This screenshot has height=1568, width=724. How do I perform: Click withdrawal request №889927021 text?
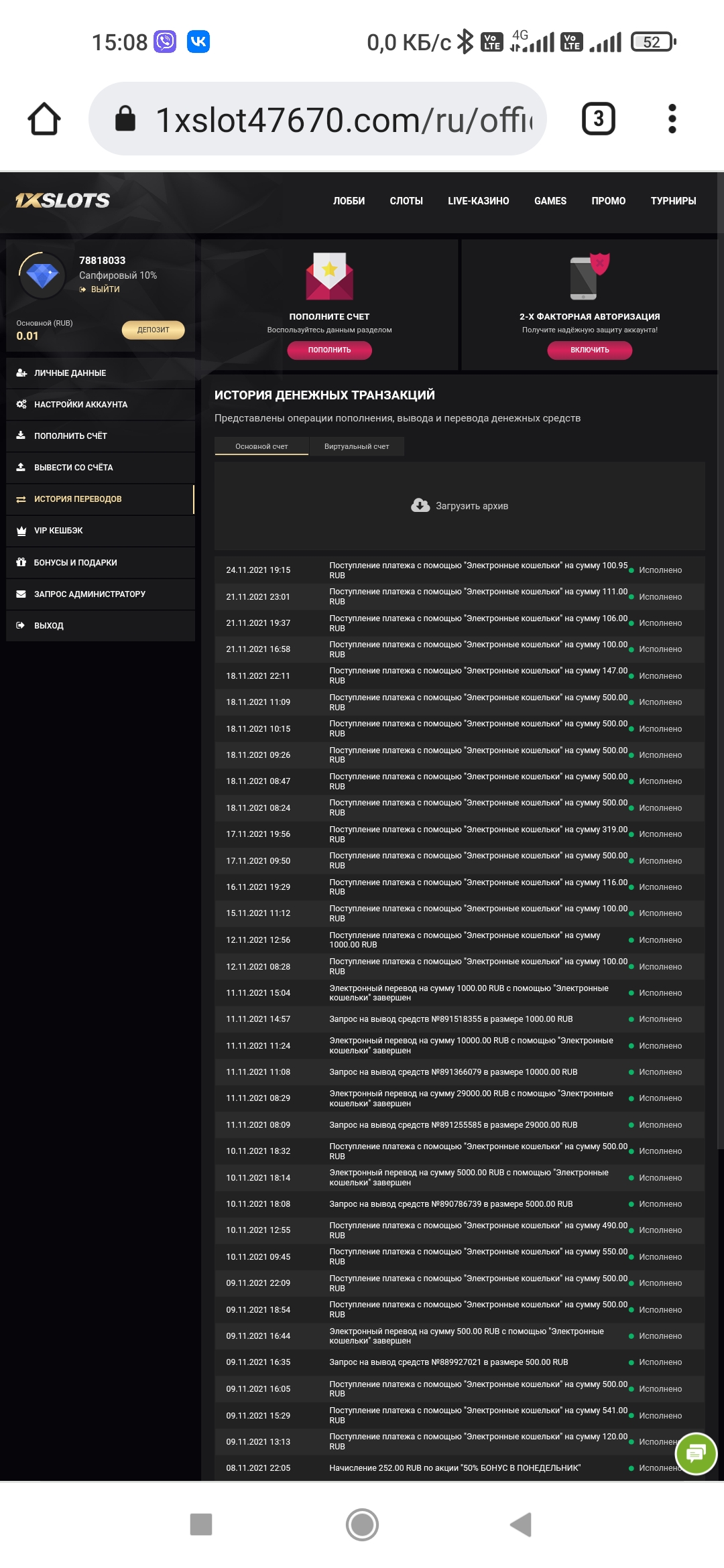pos(448,1362)
